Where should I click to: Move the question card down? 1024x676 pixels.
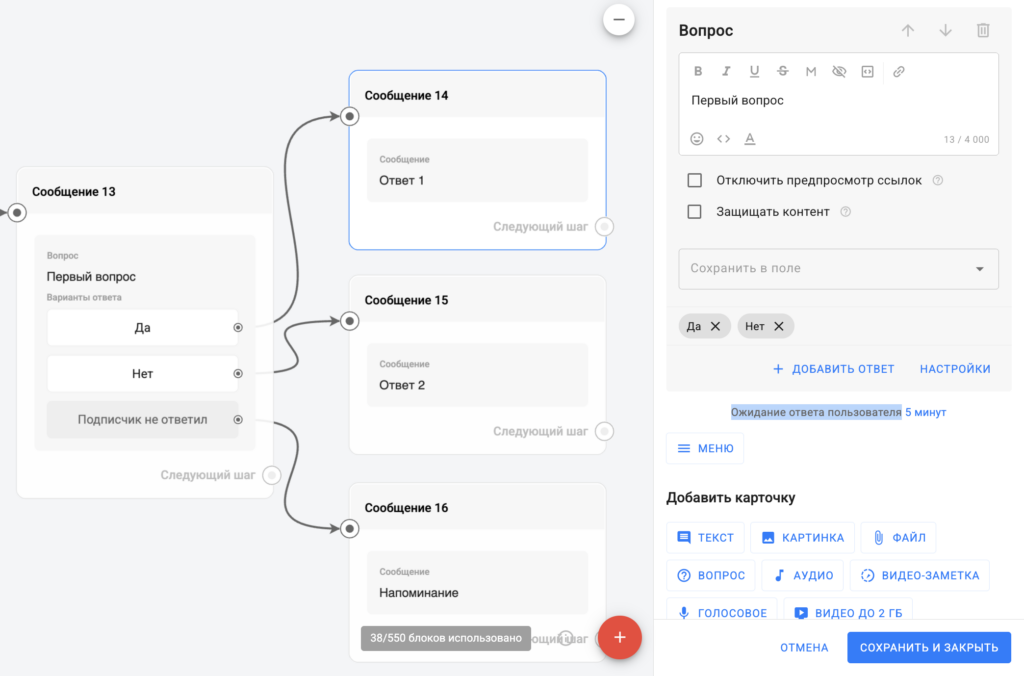pos(945,31)
